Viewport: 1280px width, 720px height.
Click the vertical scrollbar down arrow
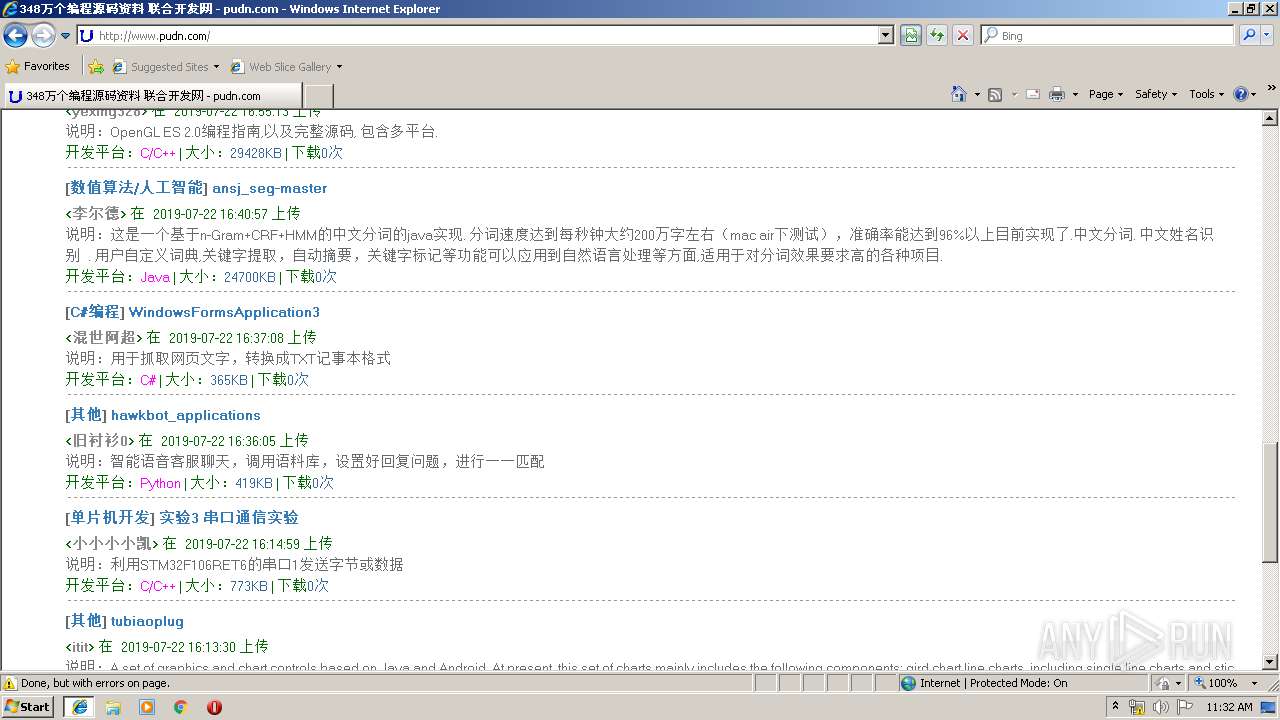click(x=1270, y=662)
